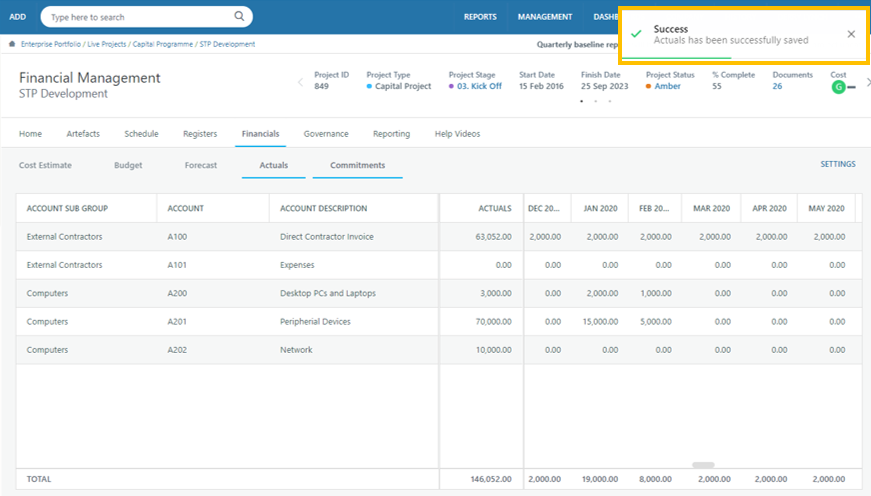Open the Capital Programme breadcrumb link
This screenshot has width=871, height=496.
coord(163,44)
